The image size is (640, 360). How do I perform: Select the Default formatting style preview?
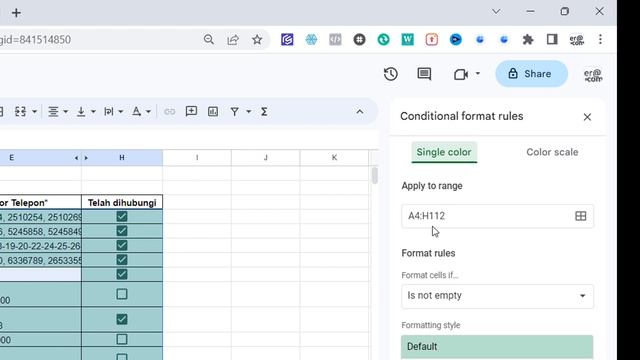(497, 347)
